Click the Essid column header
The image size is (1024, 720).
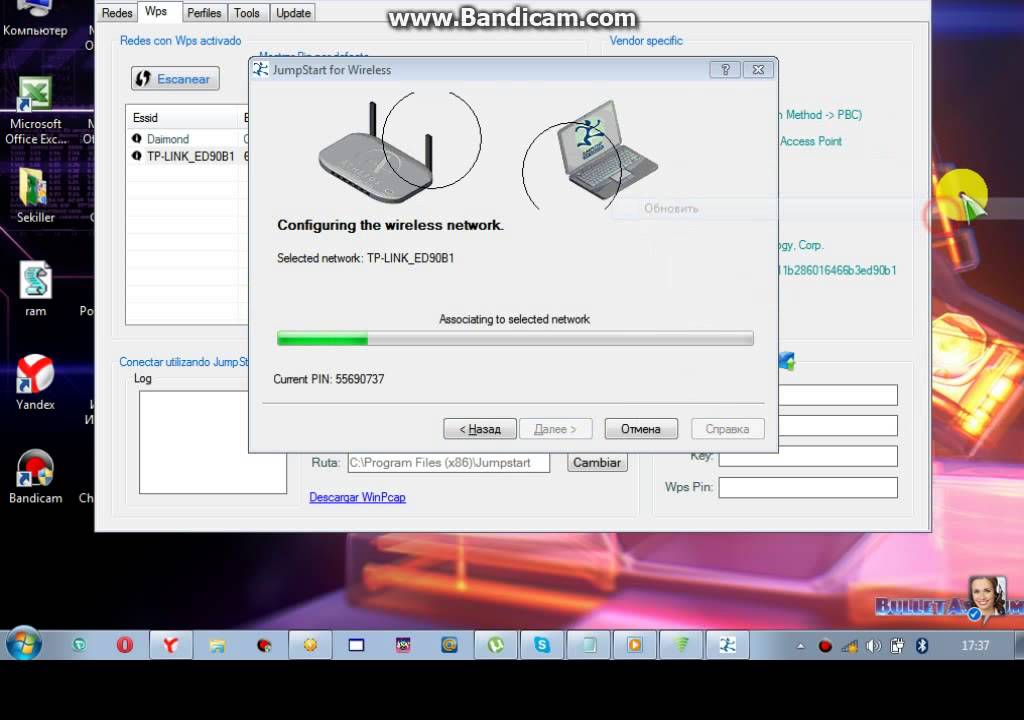183,118
